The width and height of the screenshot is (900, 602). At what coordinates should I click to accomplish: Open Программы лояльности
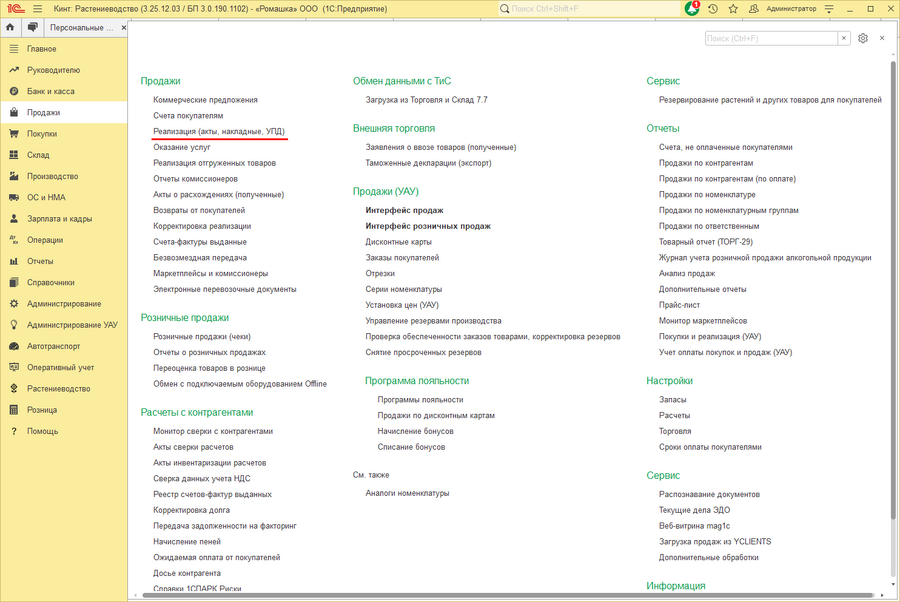pos(420,399)
